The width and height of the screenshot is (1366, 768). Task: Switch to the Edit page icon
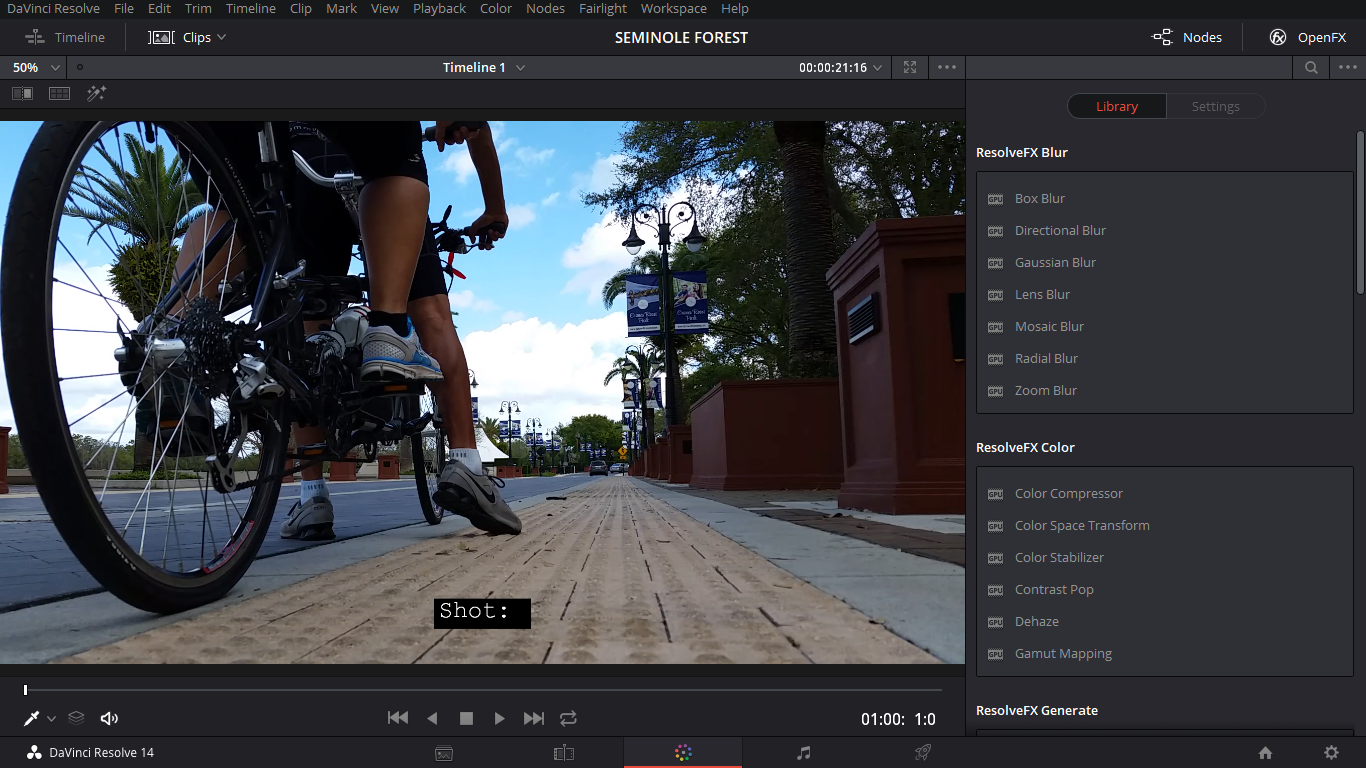[x=564, y=753]
